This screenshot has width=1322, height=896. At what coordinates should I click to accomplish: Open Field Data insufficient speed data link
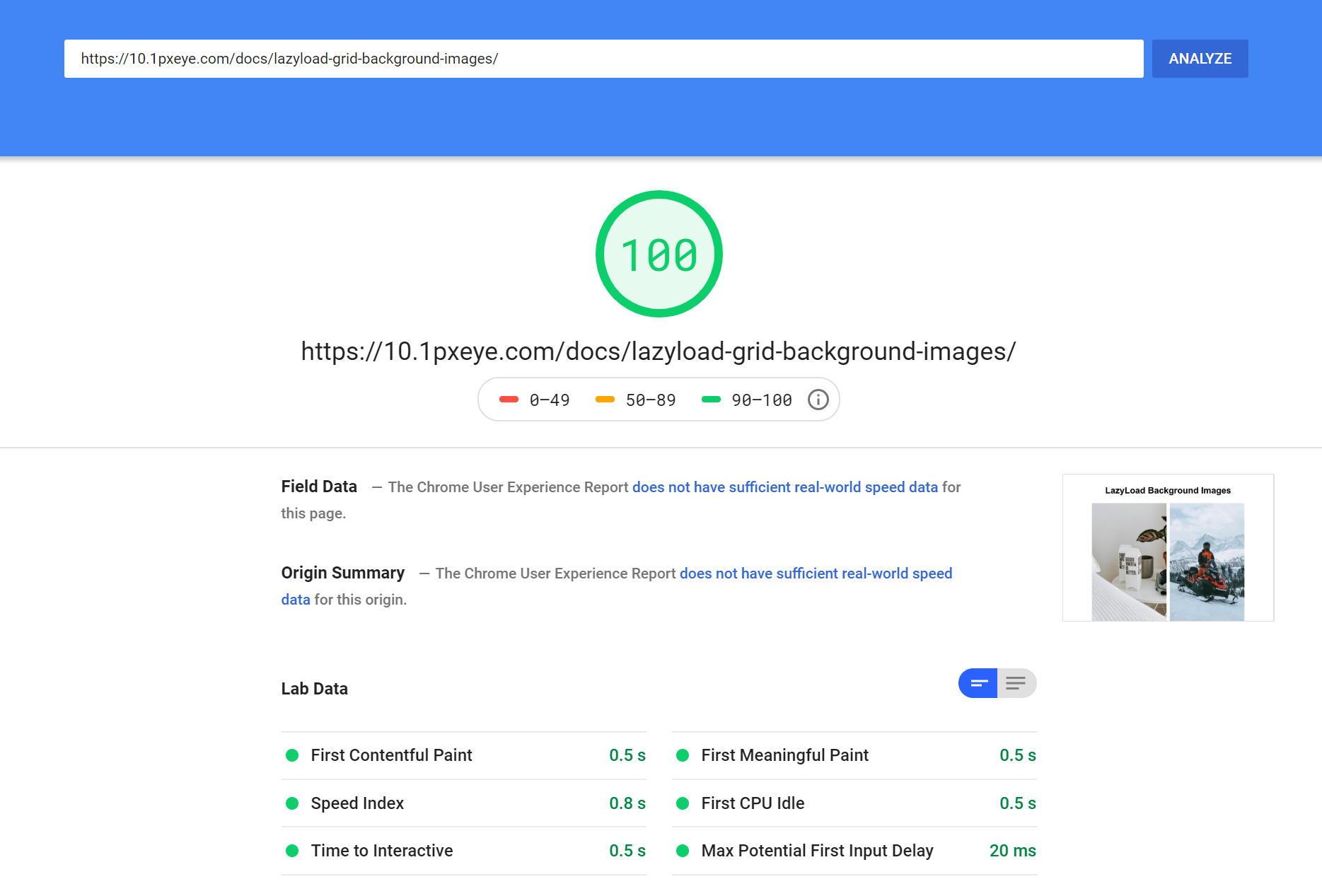pyautogui.click(x=784, y=487)
